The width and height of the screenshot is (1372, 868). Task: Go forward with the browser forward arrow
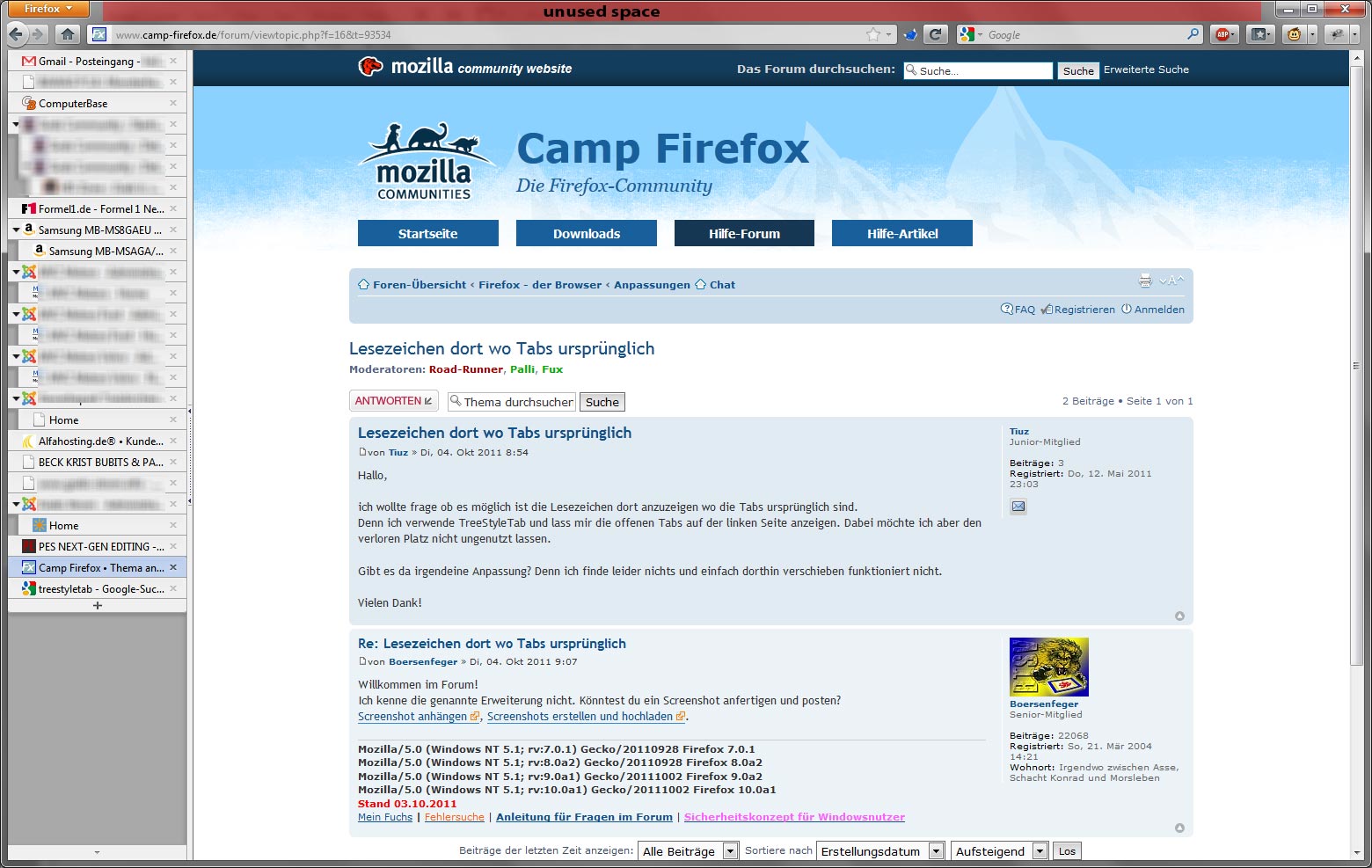coord(38,34)
